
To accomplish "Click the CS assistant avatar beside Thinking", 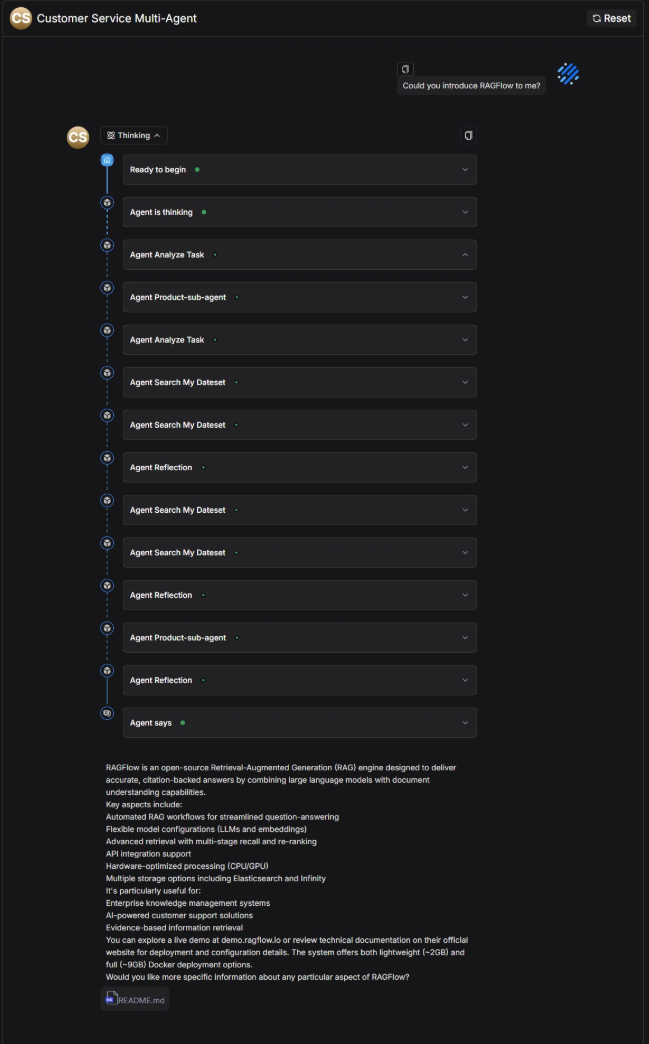I will 78,137.
